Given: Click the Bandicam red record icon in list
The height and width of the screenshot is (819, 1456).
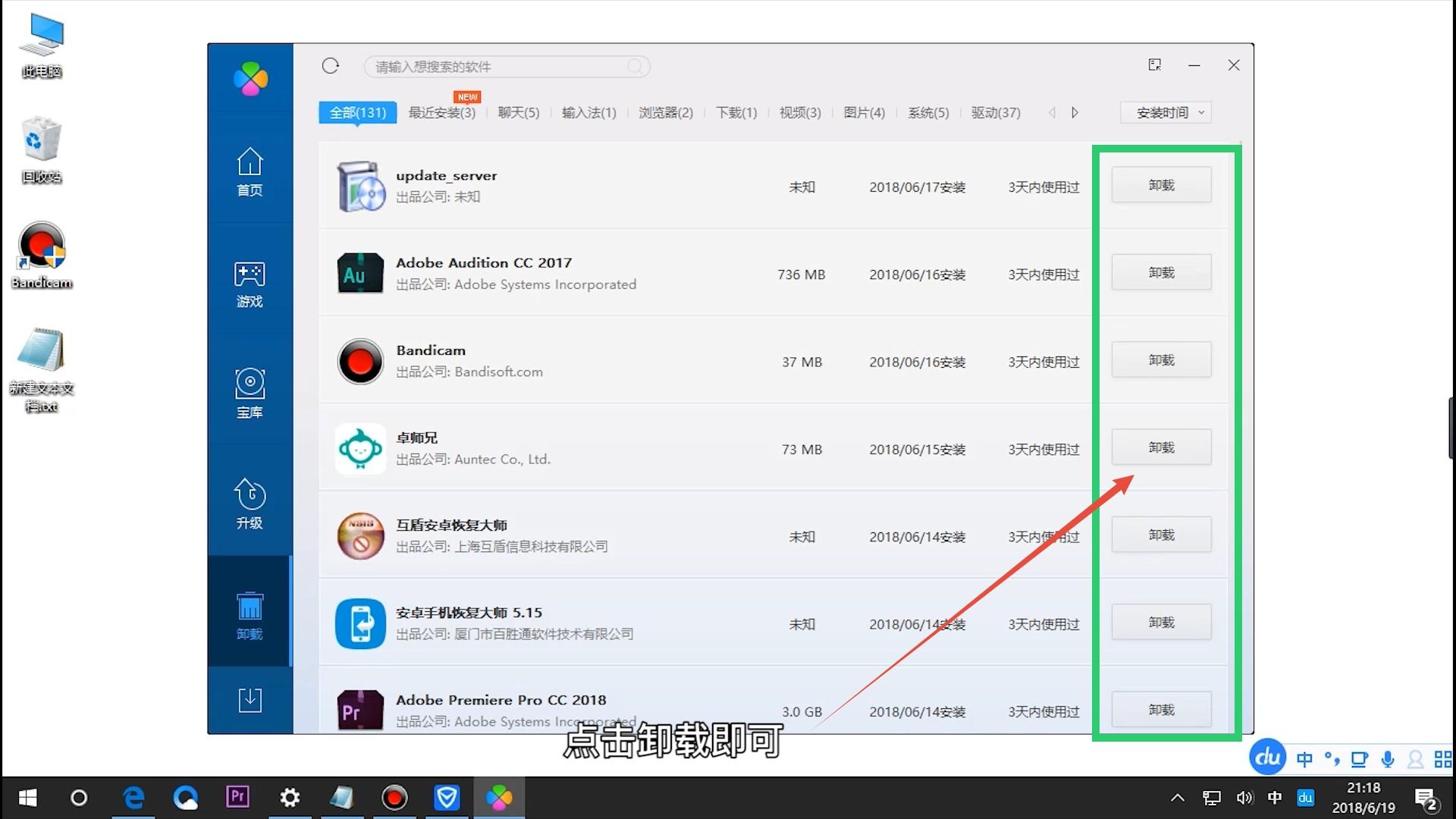Looking at the screenshot, I should 360,362.
